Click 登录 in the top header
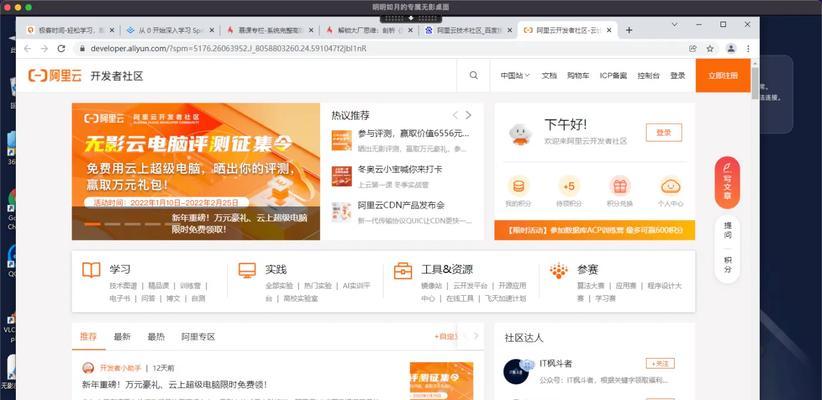 (x=677, y=75)
